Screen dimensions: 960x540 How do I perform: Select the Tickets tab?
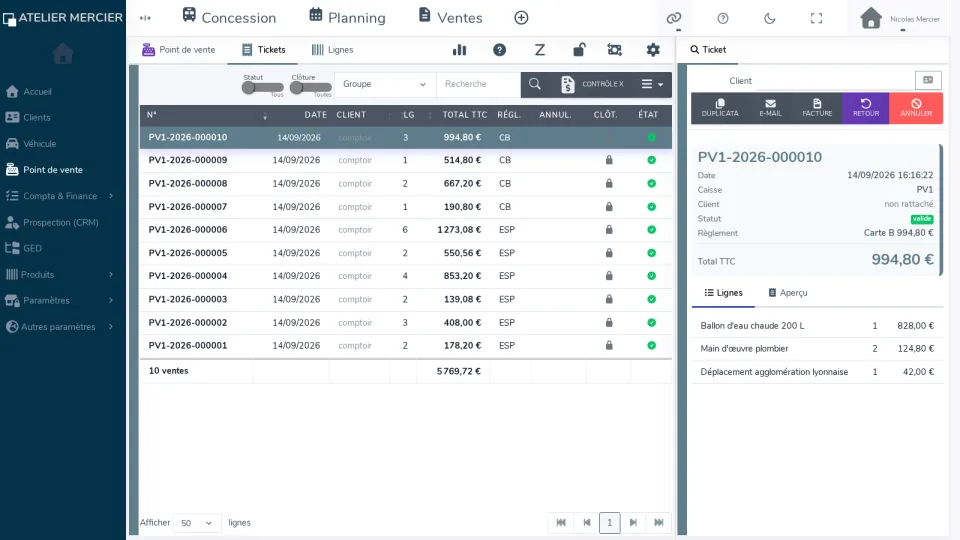(263, 50)
